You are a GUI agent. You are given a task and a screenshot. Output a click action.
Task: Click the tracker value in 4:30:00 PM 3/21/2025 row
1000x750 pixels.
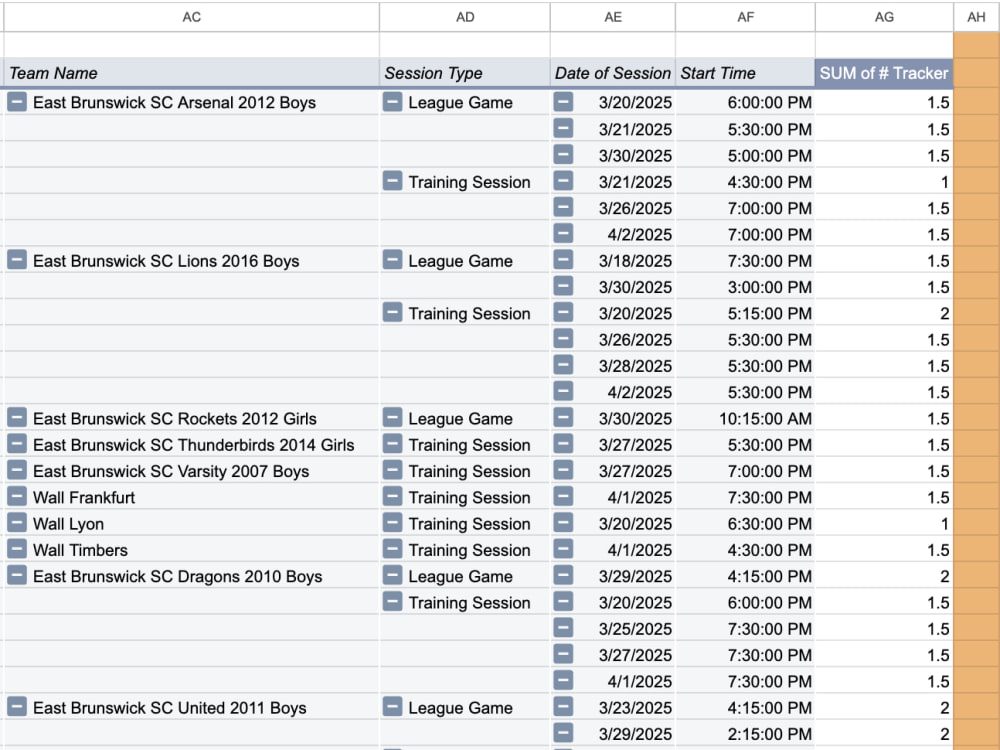click(885, 182)
